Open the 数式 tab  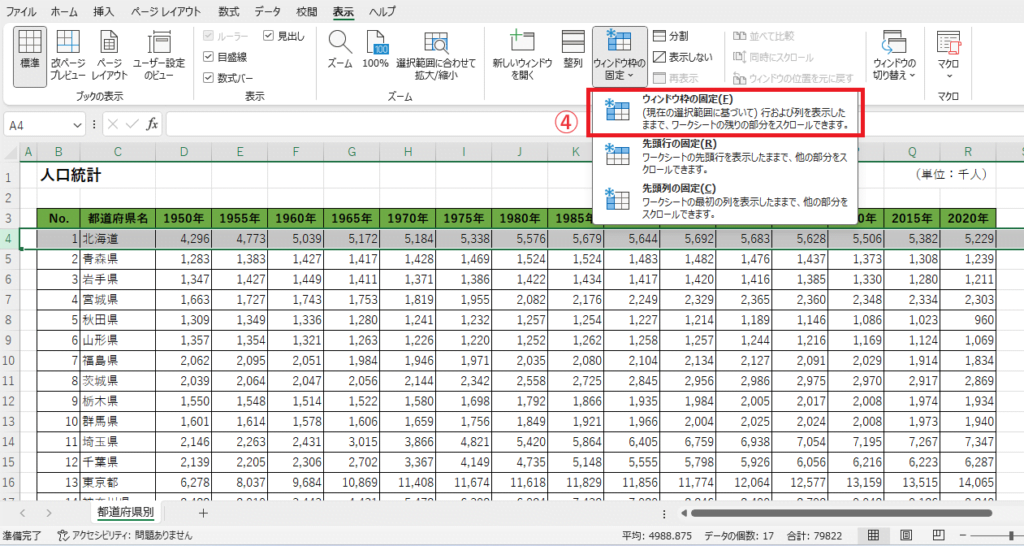point(229,12)
